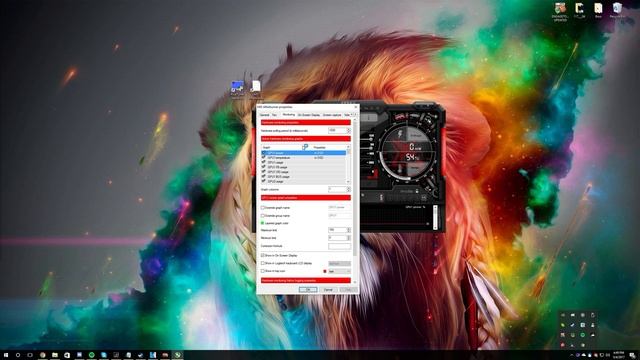Click the Cortana circle icon in taskbar

18,355
